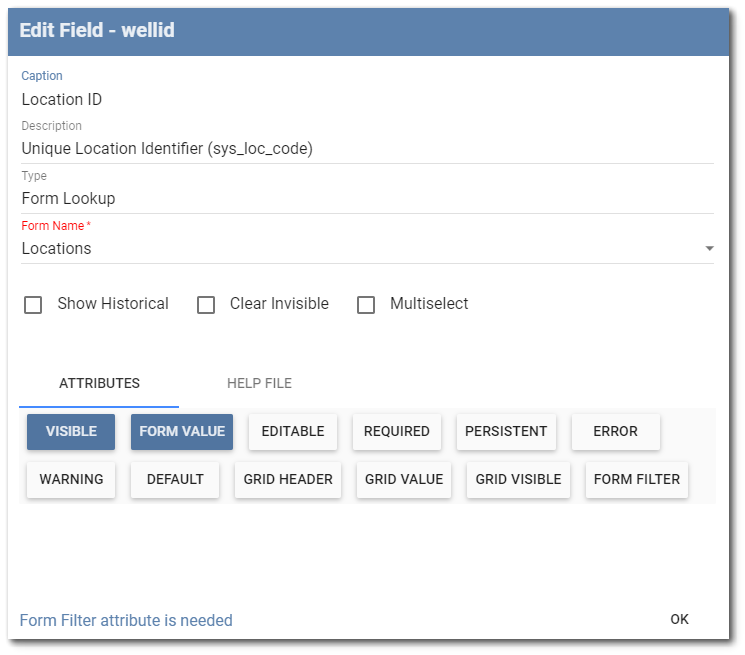Click the Type field showing Form Lookup
This screenshot has width=745, height=655.
(x=367, y=199)
